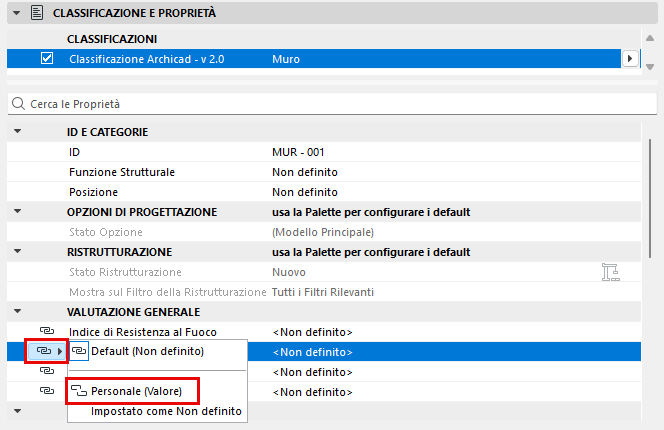Click RISTRUTTURAZIONE palette default text
This screenshot has height=430, width=664.
click(371, 252)
